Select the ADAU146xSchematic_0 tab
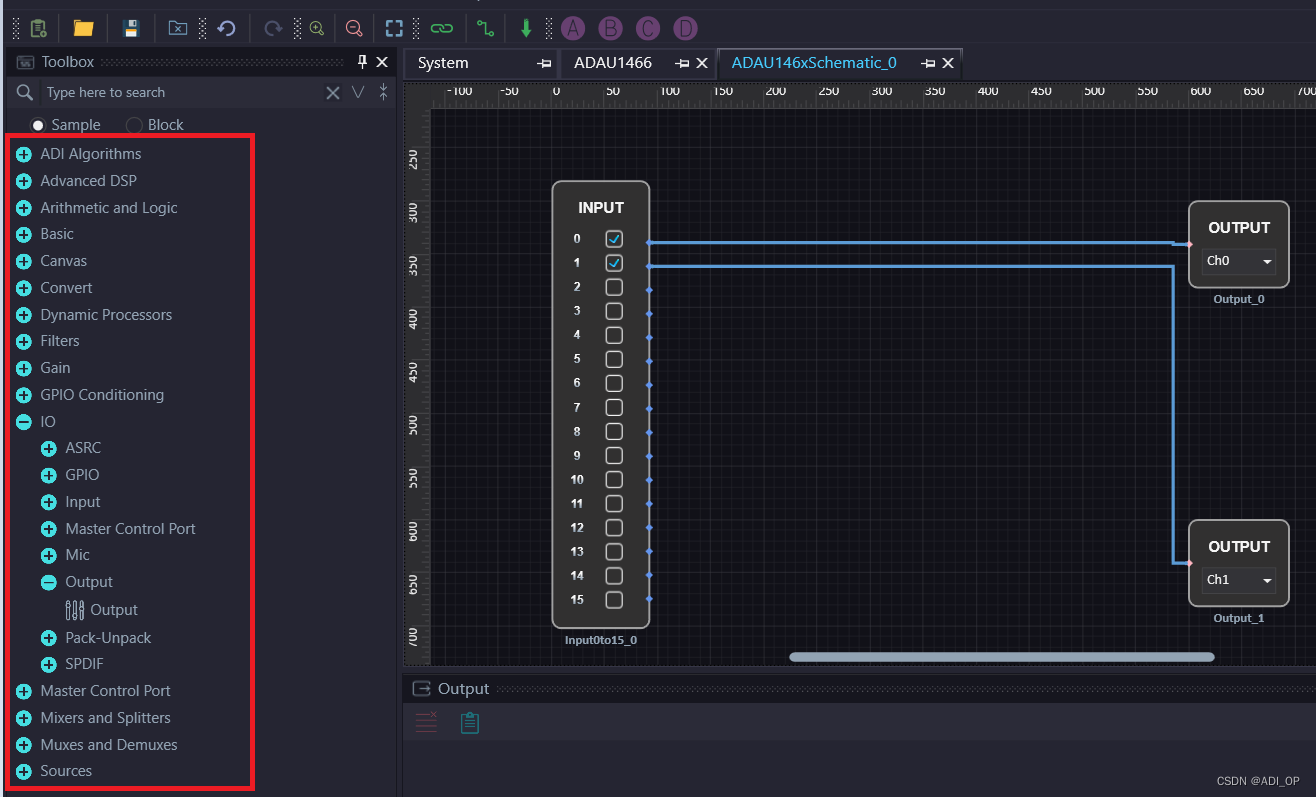 pos(814,63)
